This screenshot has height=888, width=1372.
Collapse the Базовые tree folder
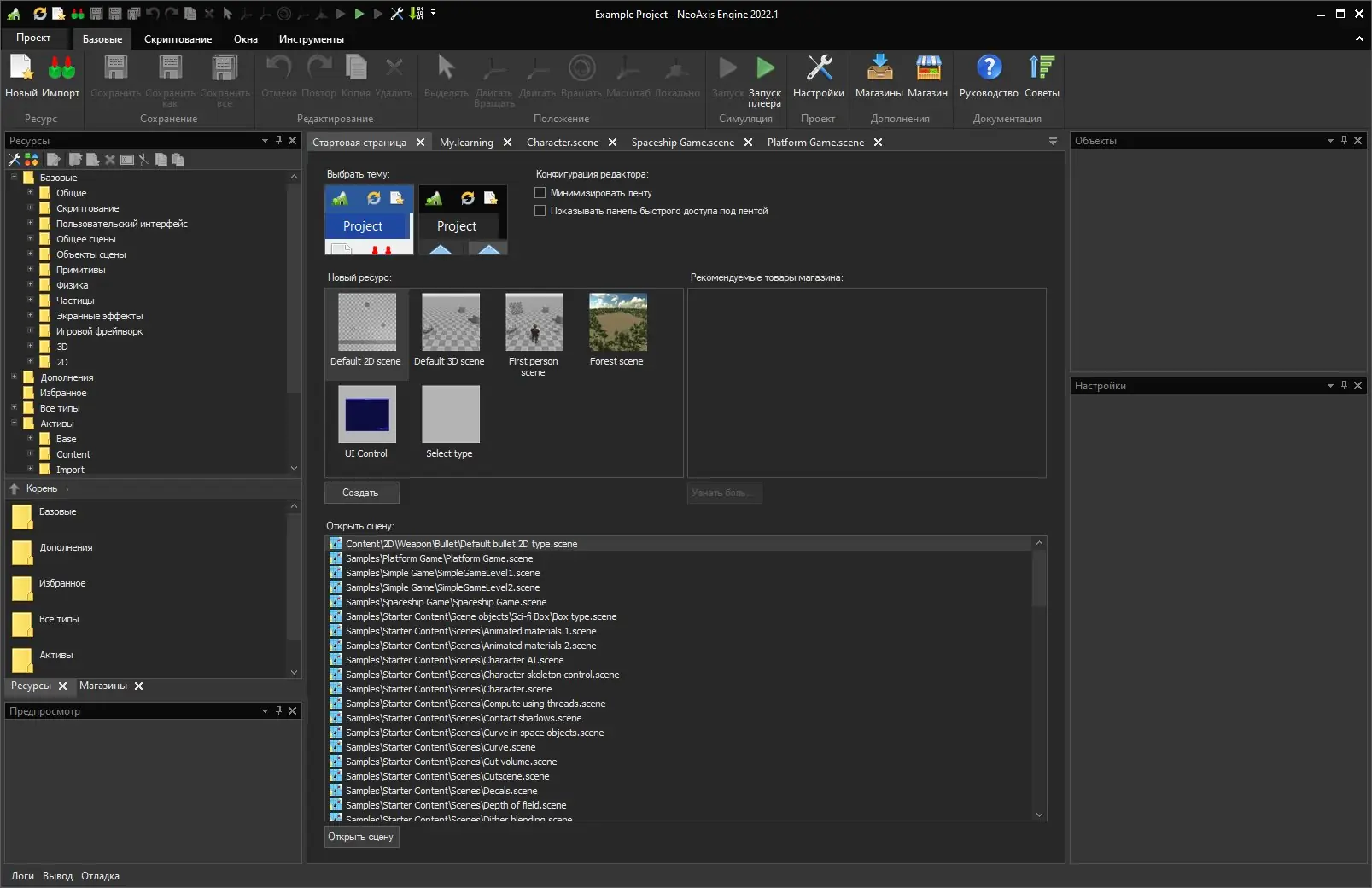tap(14, 177)
